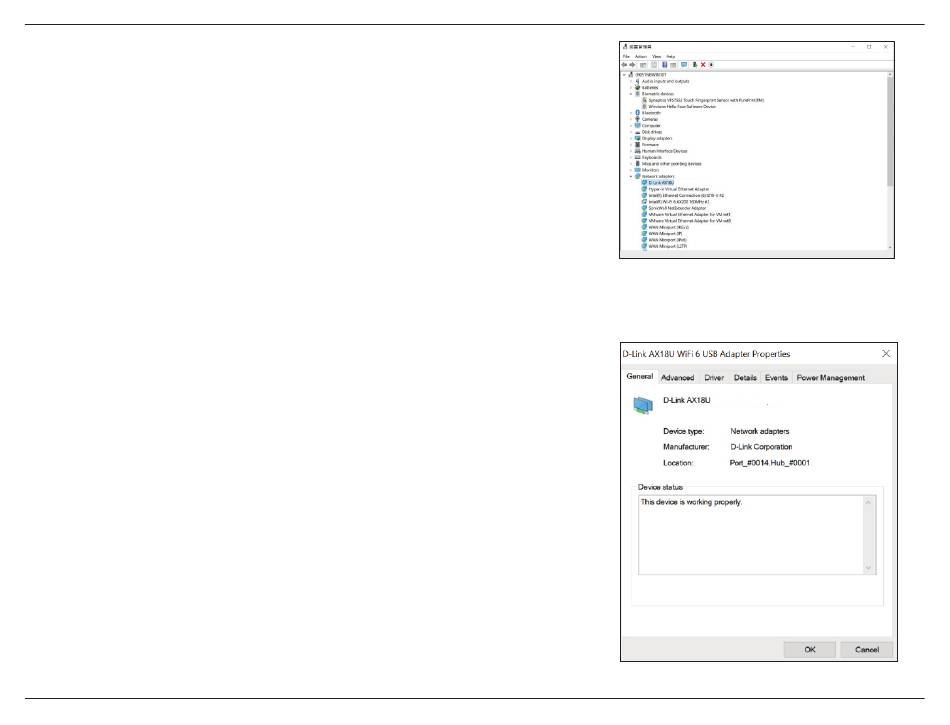
Task: Click inside the Device status text box
Action: (750, 535)
